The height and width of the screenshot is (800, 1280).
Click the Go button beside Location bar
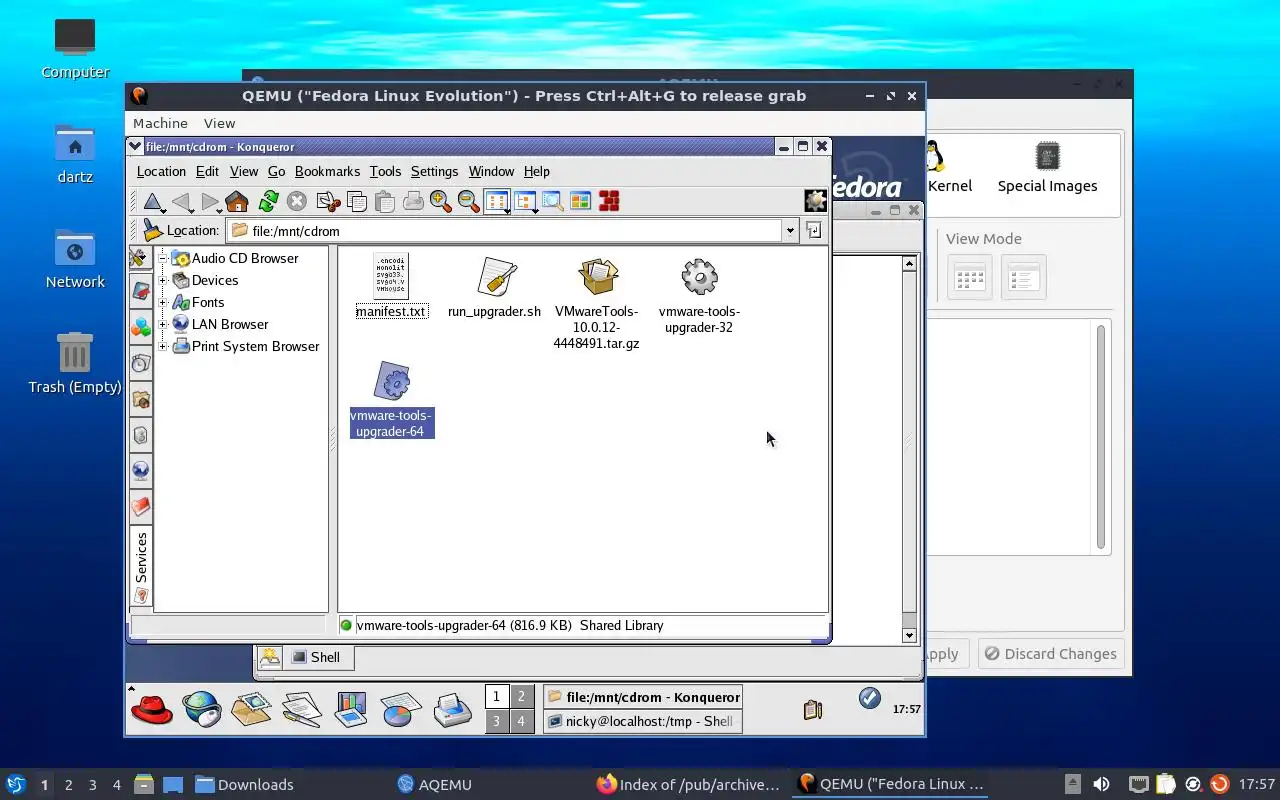814,231
